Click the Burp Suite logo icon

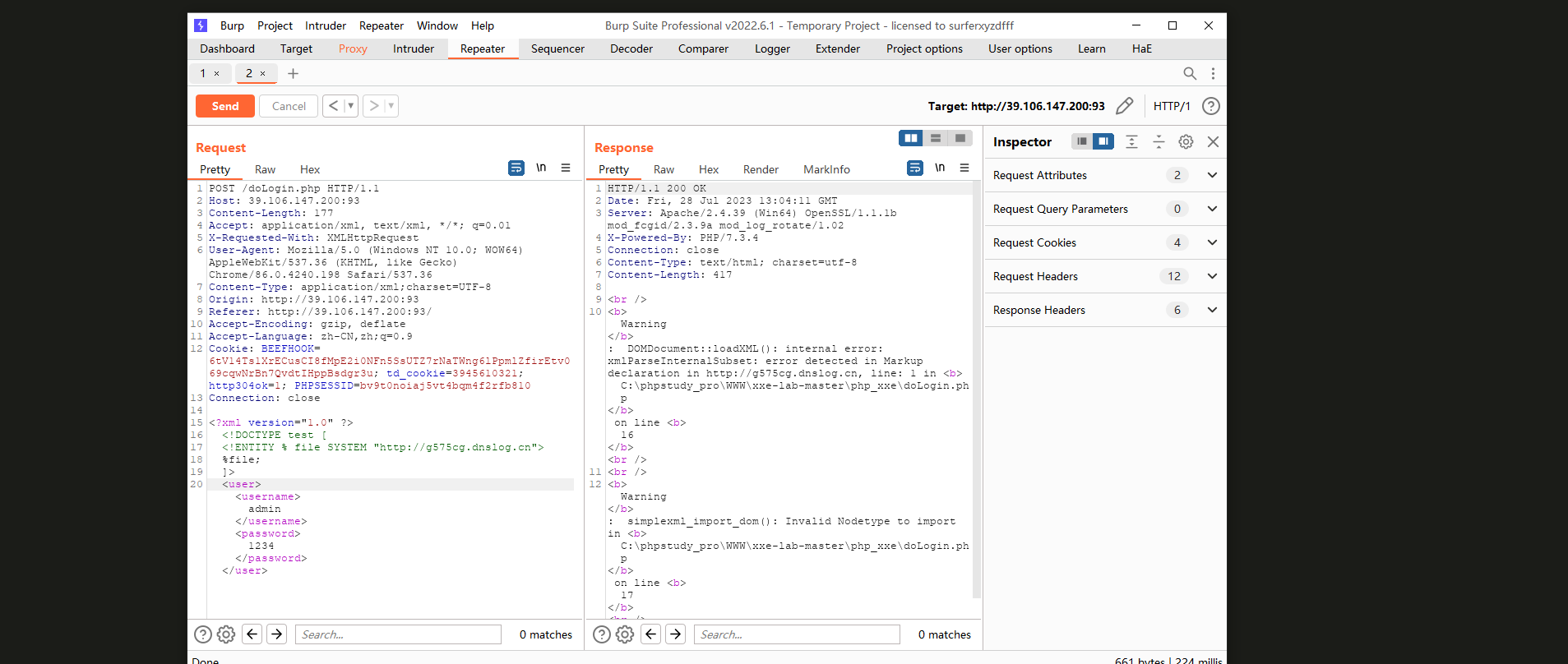tap(201, 25)
